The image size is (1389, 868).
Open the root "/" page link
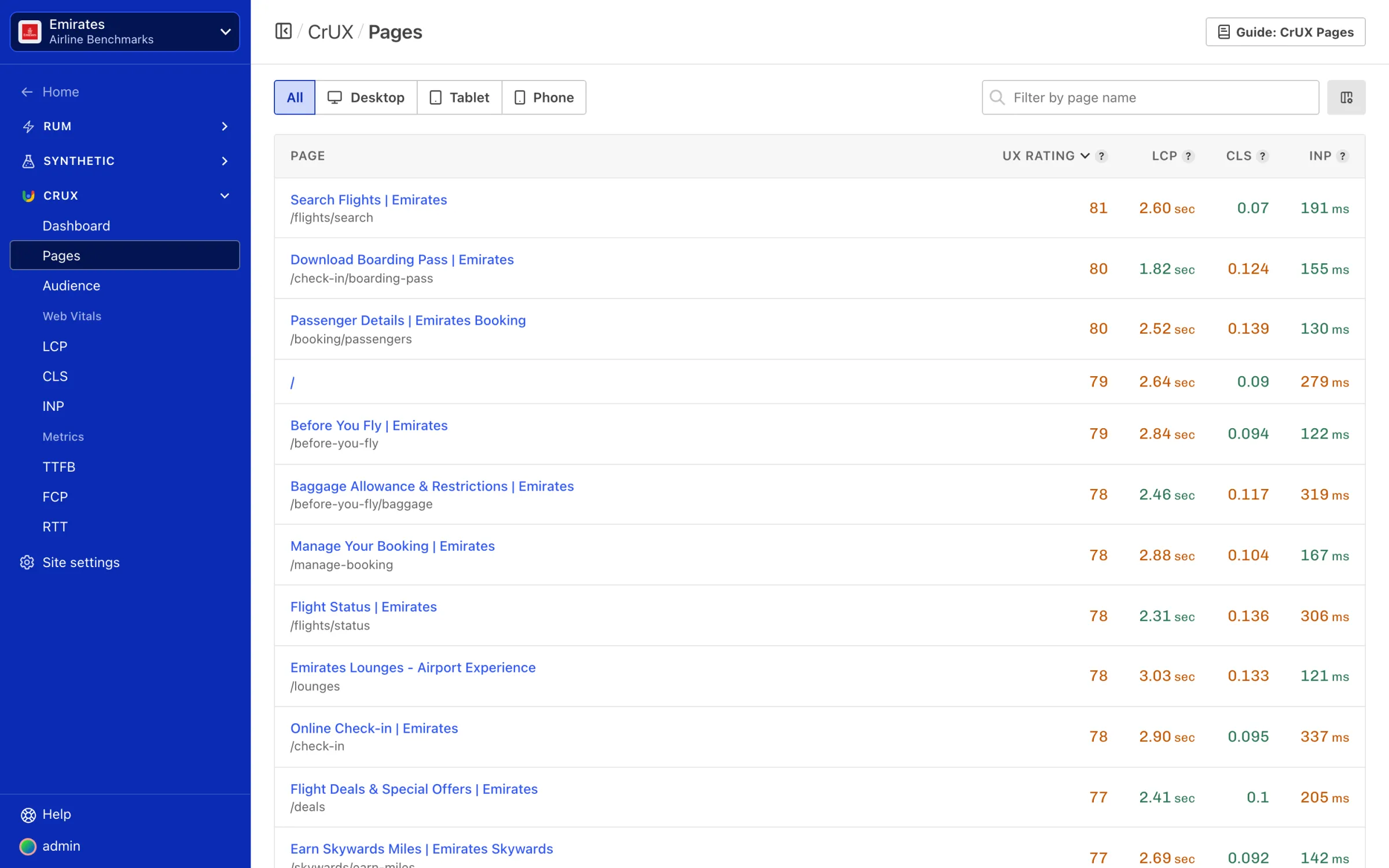[293, 382]
